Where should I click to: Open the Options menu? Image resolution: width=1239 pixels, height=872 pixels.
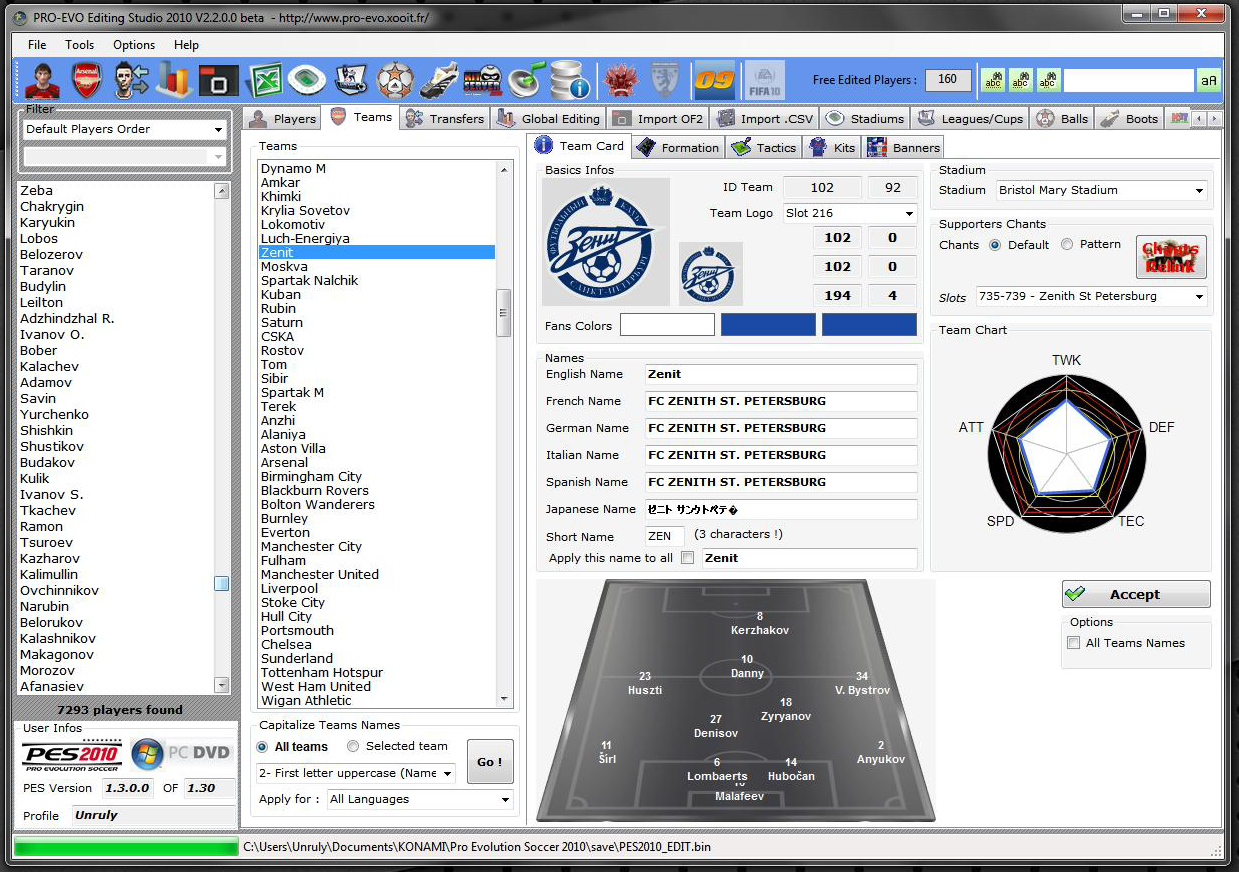[134, 45]
